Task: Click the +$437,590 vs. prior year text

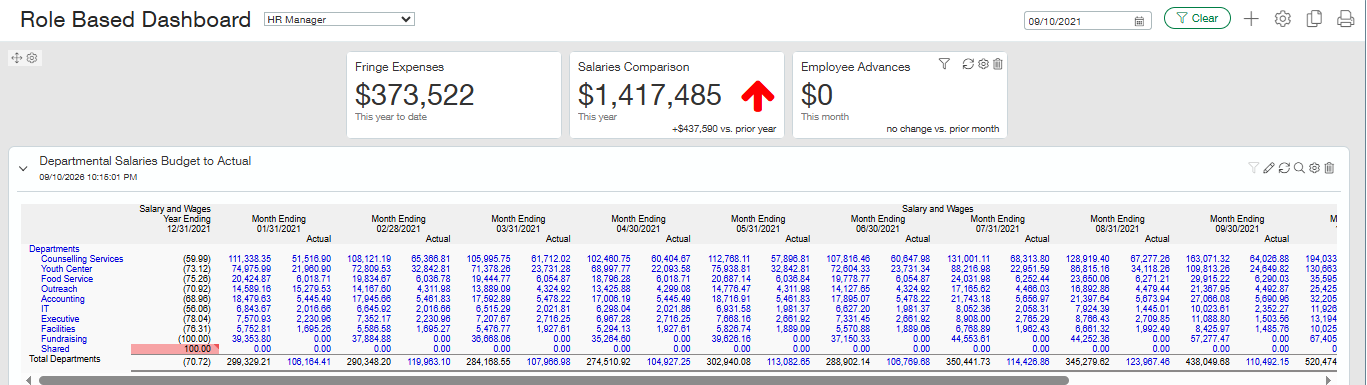Action: tap(723, 128)
